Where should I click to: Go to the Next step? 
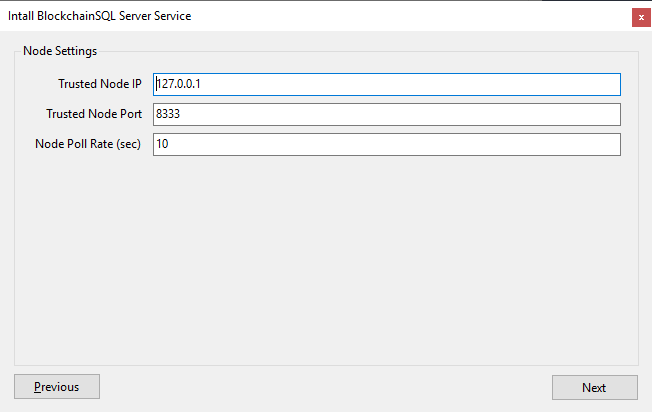(x=595, y=387)
